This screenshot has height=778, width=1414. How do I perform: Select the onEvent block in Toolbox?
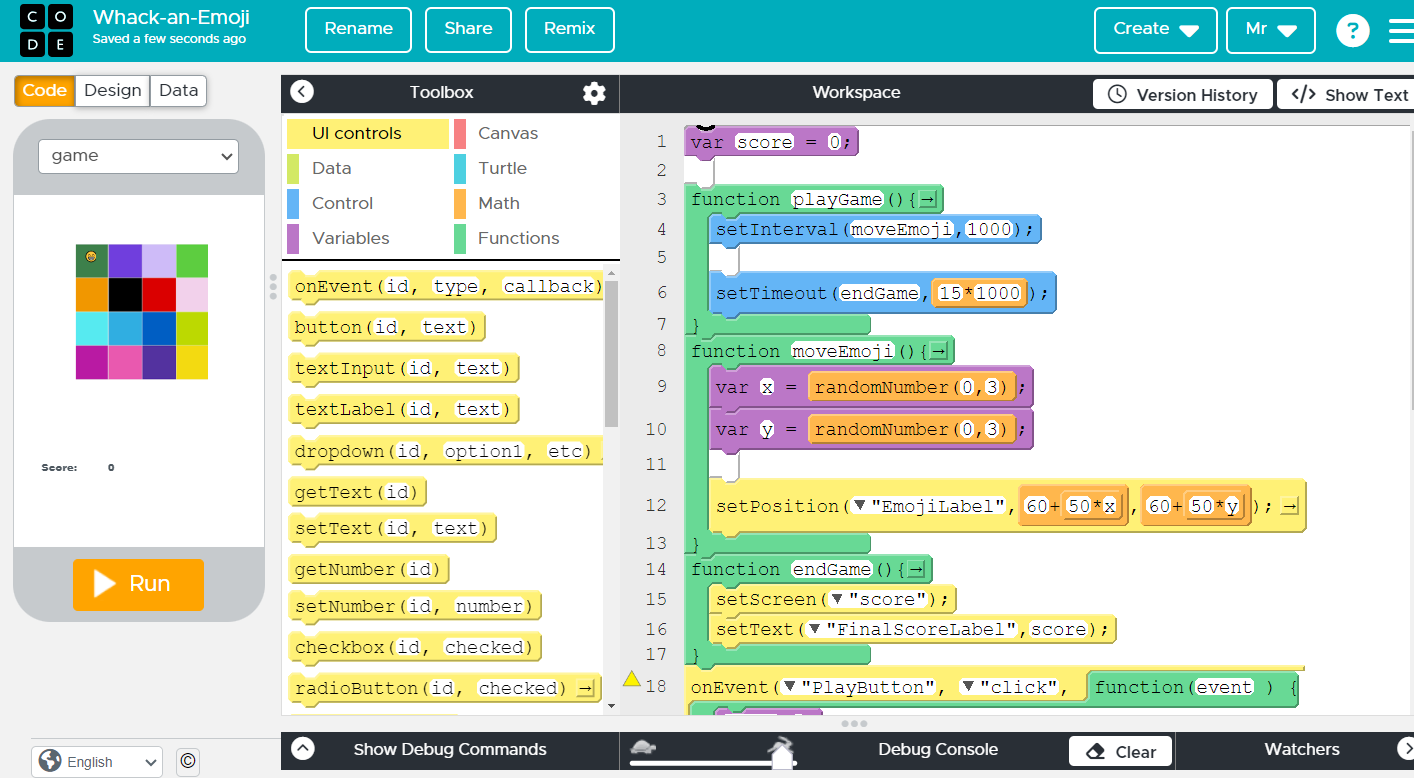447,287
